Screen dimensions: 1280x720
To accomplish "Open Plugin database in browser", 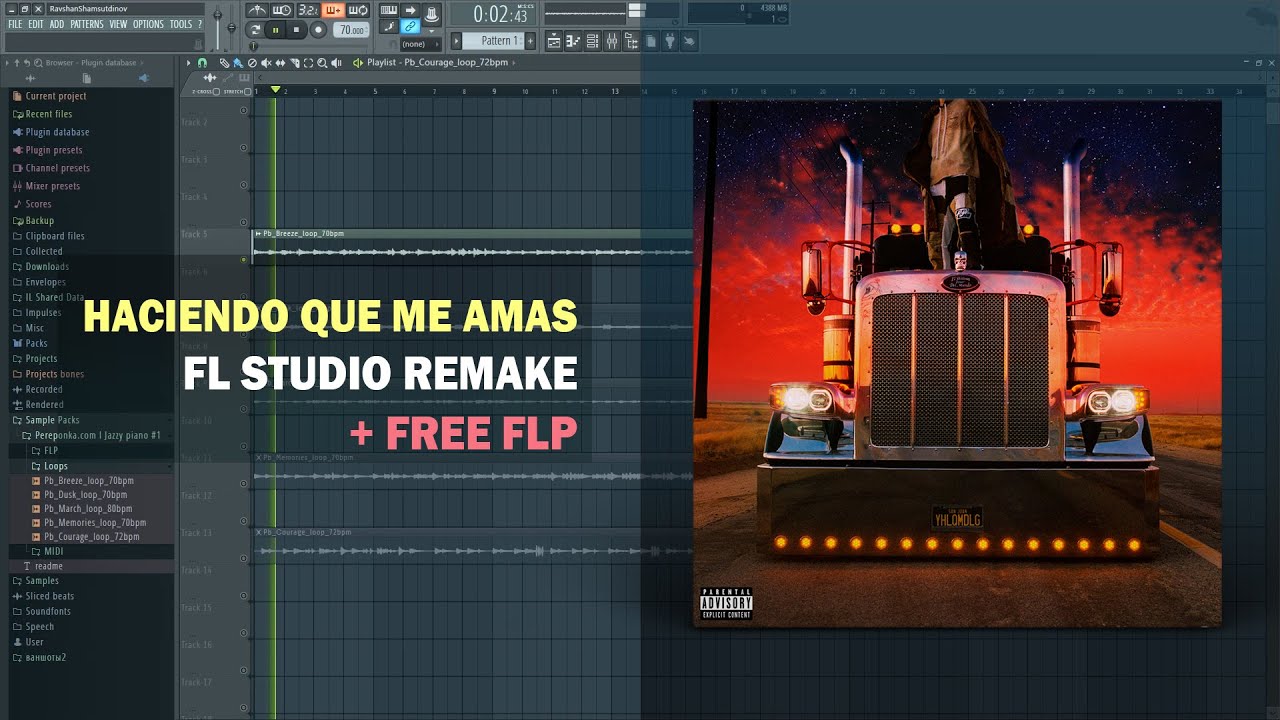I will coord(57,132).
